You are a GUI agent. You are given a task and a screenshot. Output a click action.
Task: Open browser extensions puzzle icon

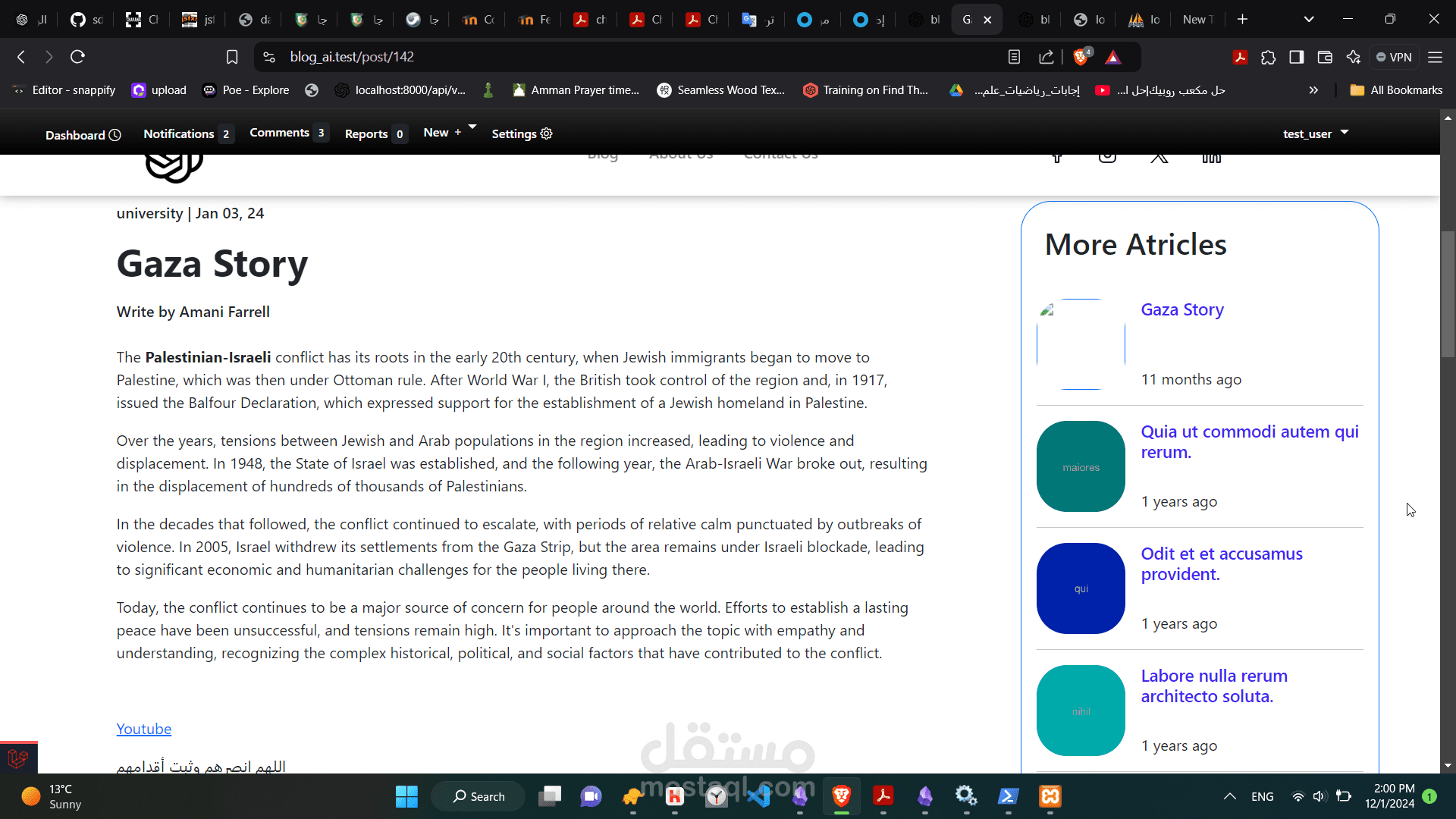coord(1269,57)
